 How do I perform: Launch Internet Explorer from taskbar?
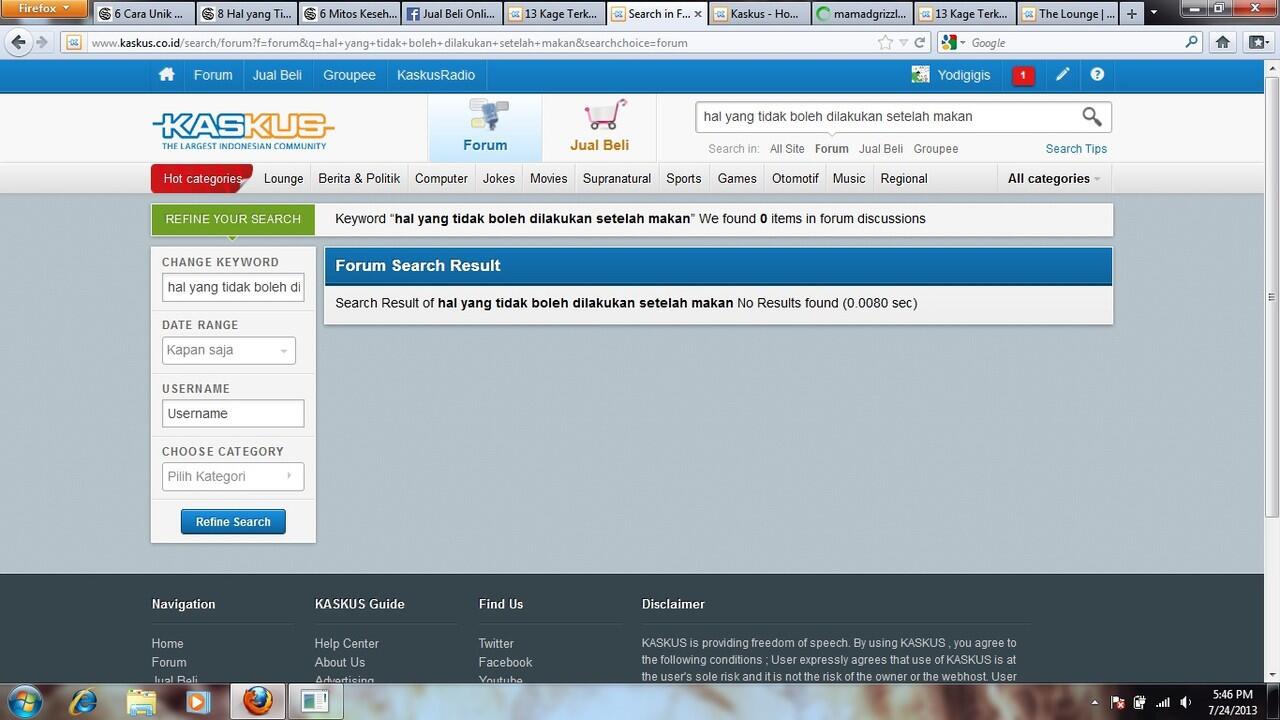pos(84,701)
